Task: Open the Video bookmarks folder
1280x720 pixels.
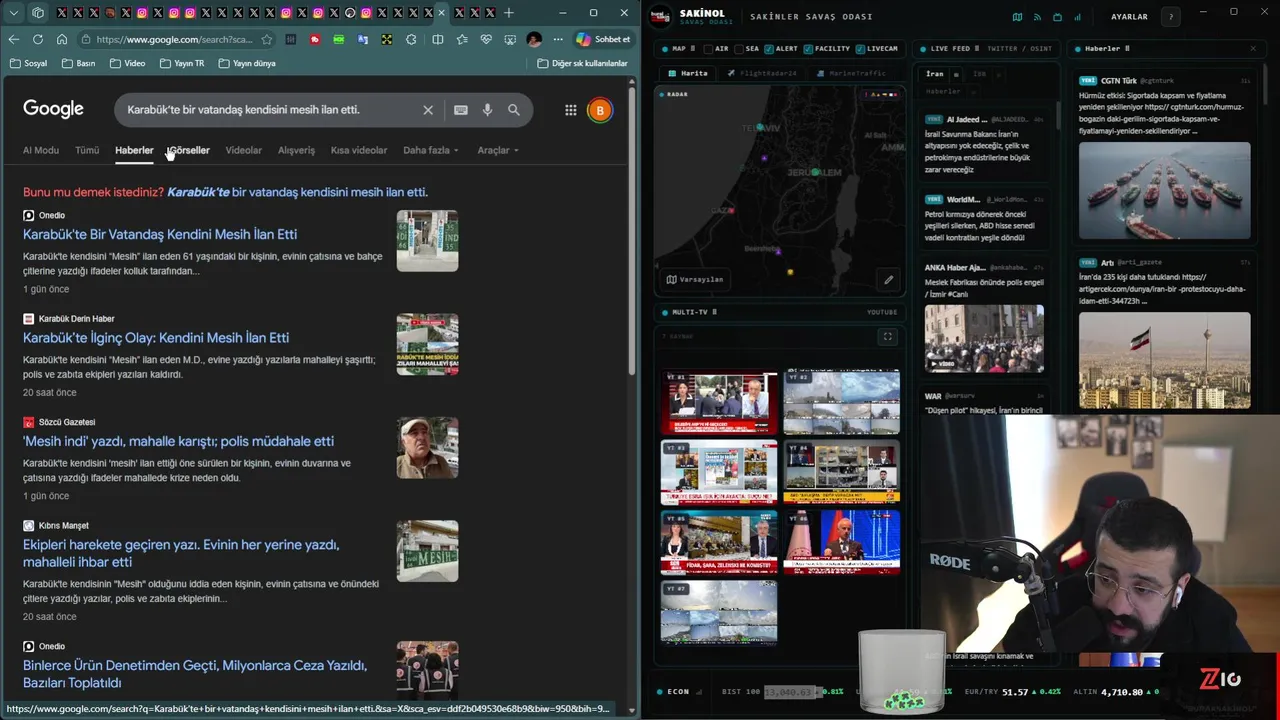Action: [x=128, y=63]
